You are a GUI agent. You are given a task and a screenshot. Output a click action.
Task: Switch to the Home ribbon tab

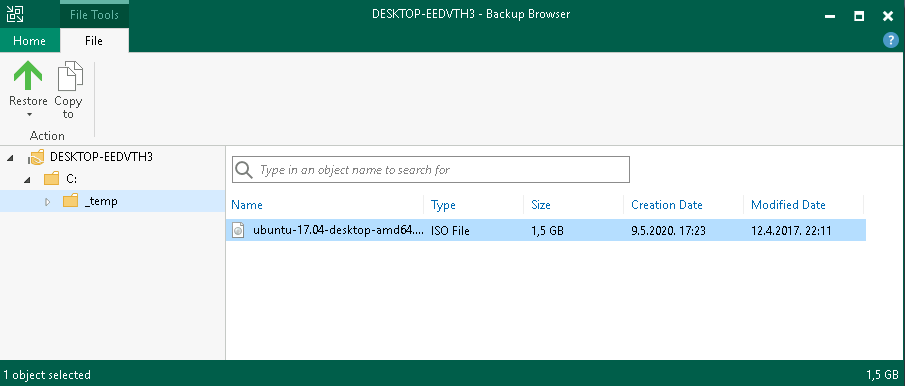[x=29, y=41]
